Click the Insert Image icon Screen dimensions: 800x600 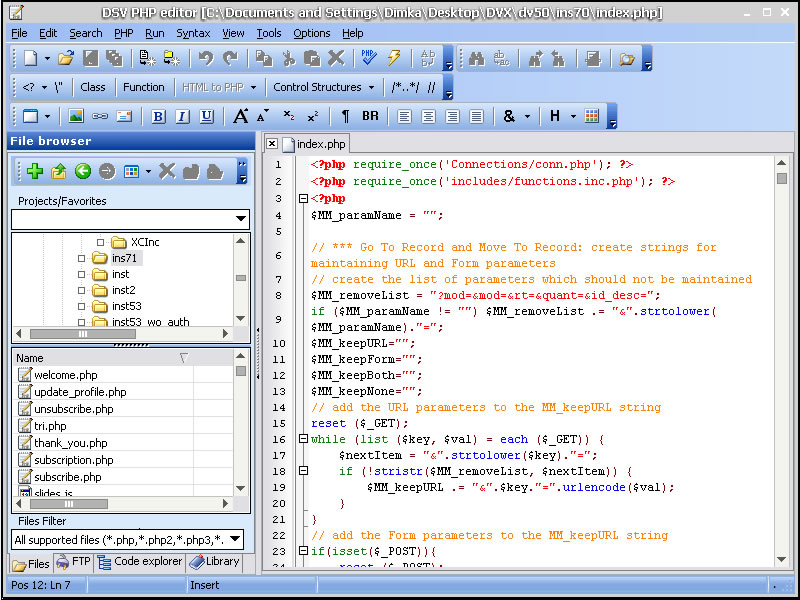(x=77, y=116)
